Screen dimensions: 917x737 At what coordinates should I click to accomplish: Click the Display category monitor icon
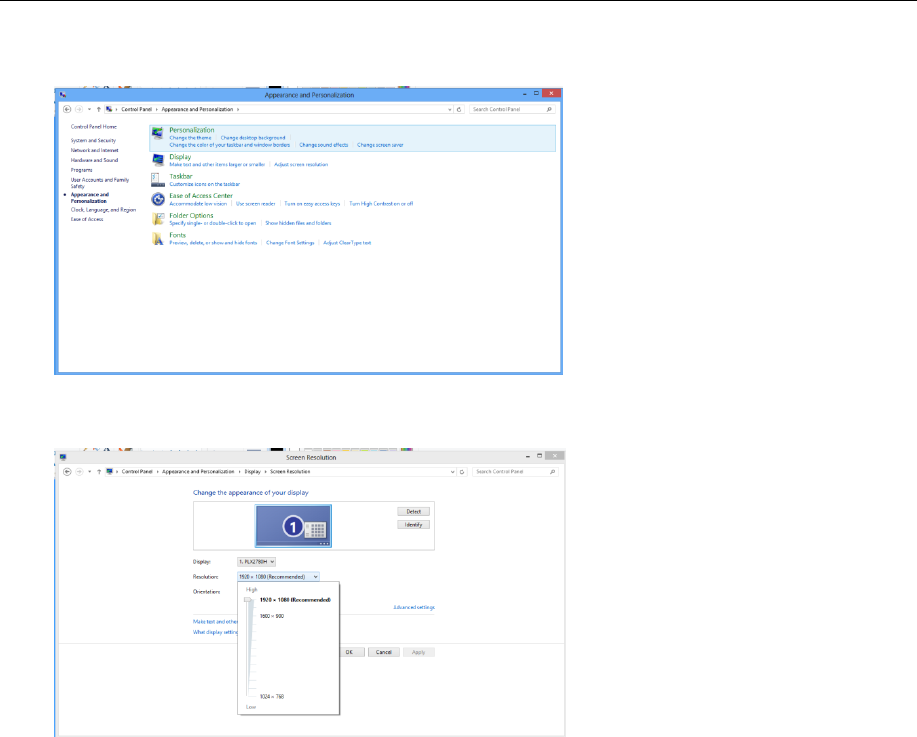(158, 159)
